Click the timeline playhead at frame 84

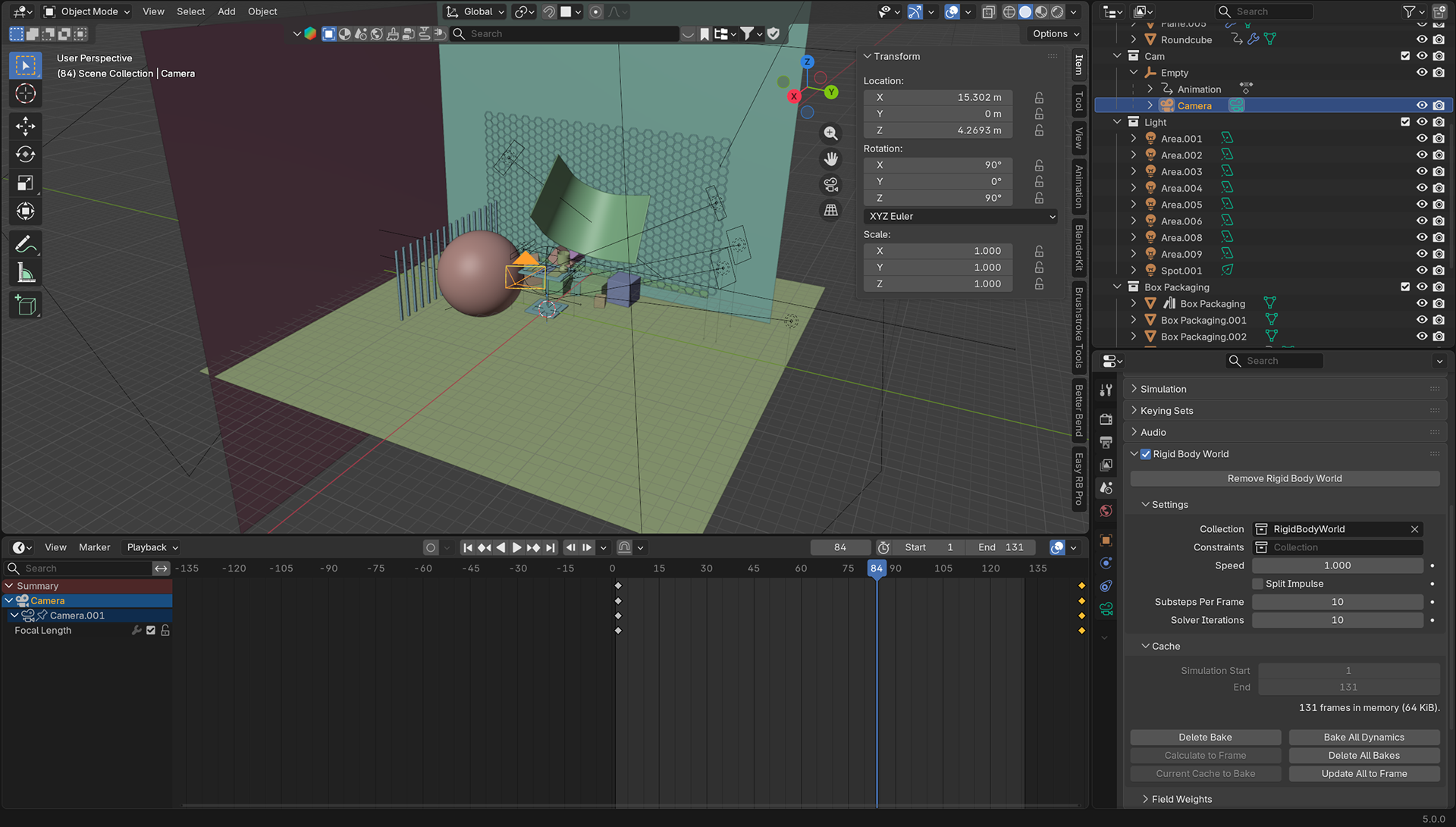click(x=877, y=569)
